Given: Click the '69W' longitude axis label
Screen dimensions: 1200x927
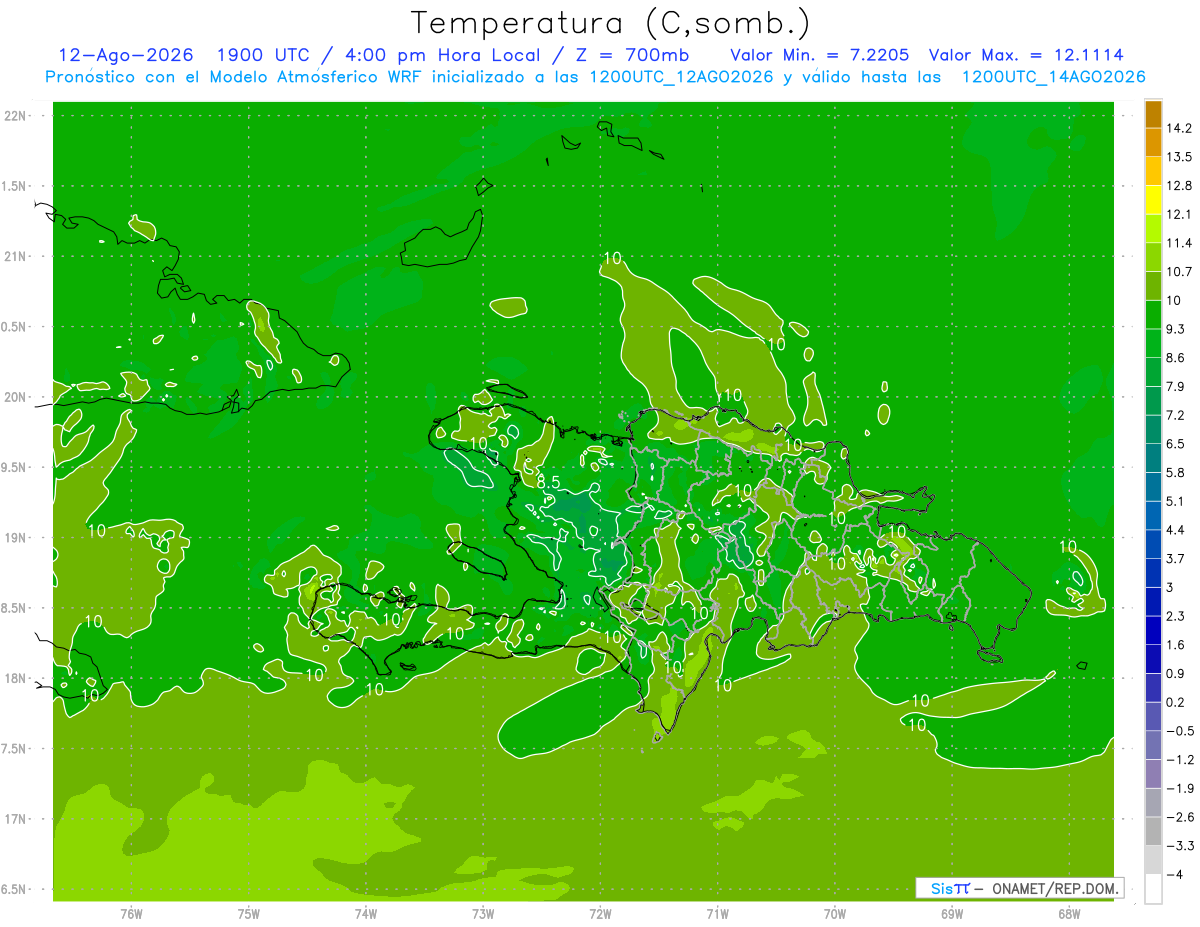Looking at the screenshot, I should pyautogui.click(x=952, y=914).
